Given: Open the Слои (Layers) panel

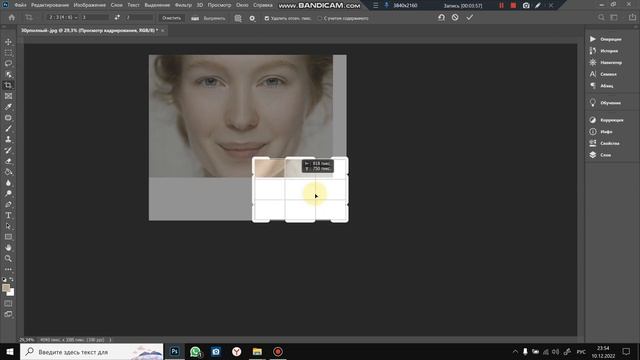Looking at the screenshot, I should point(600,155).
